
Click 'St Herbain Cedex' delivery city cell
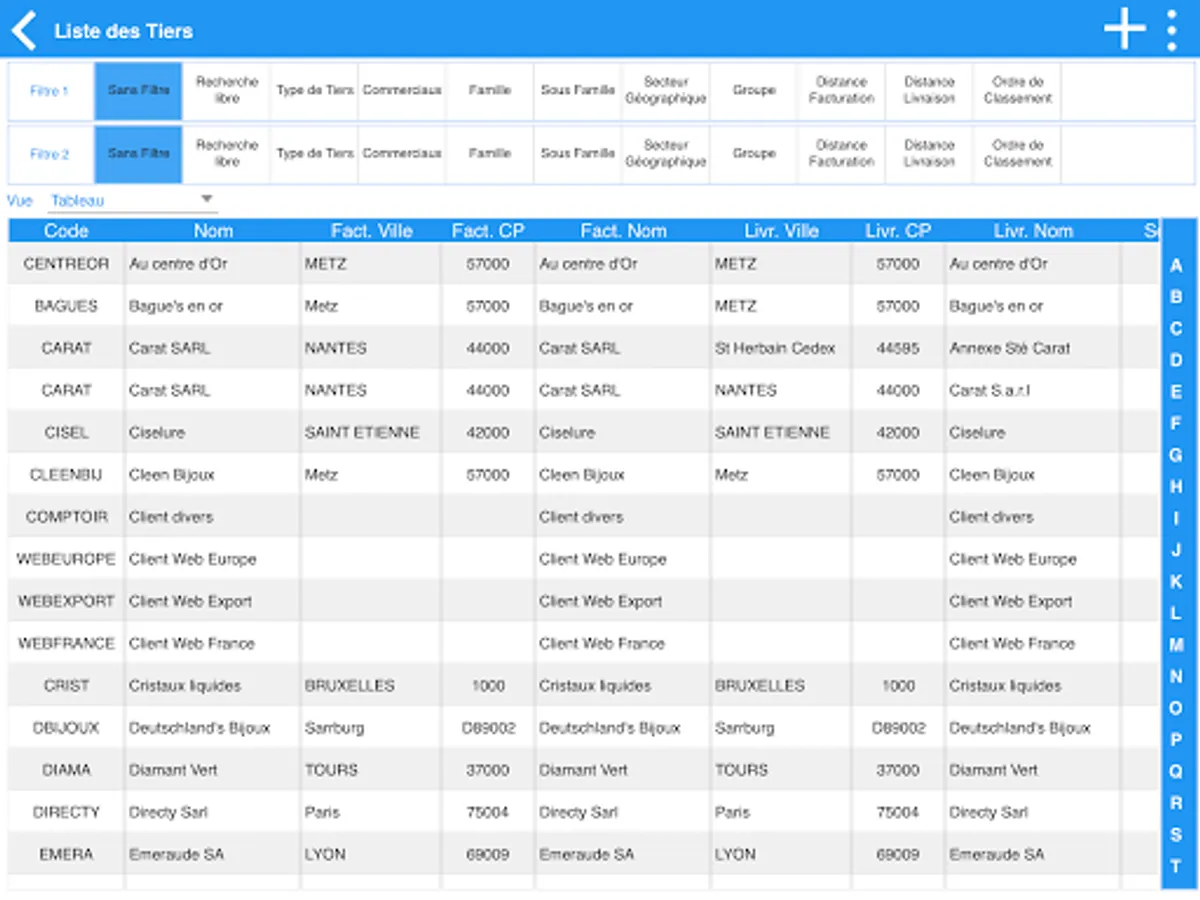[x=782, y=348]
